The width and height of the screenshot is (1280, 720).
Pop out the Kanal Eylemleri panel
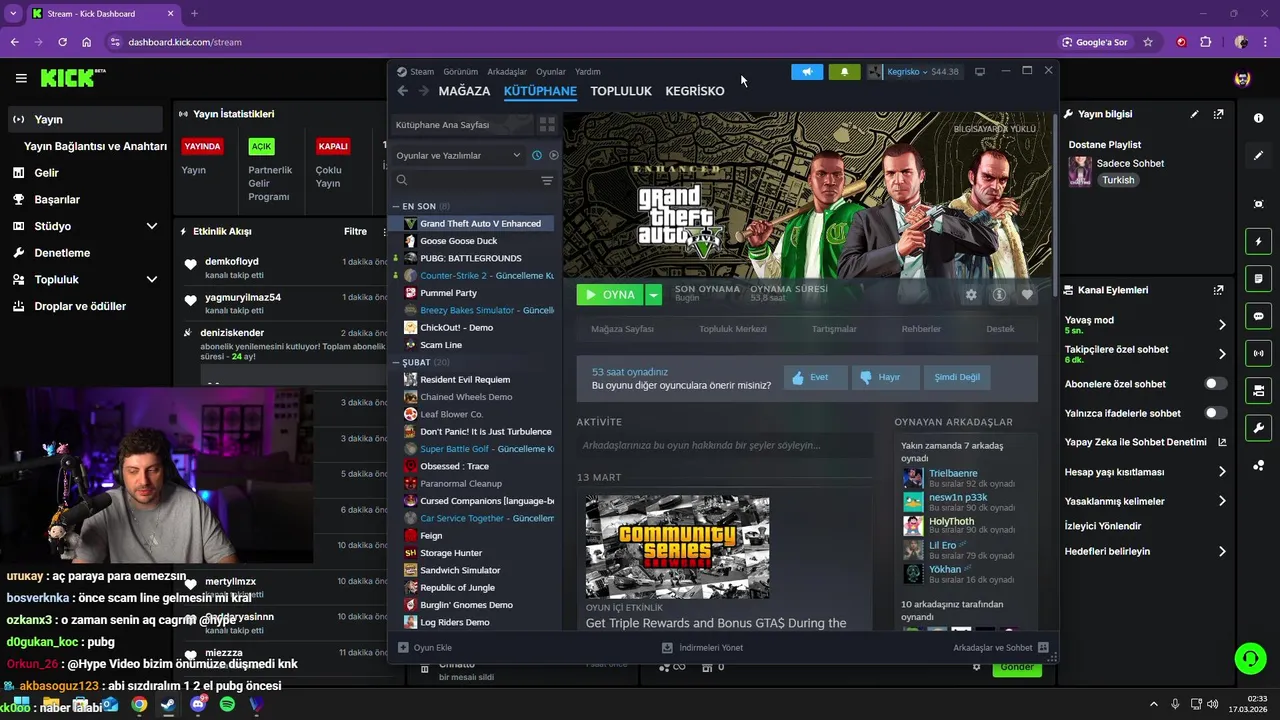[x=1218, y=290]
